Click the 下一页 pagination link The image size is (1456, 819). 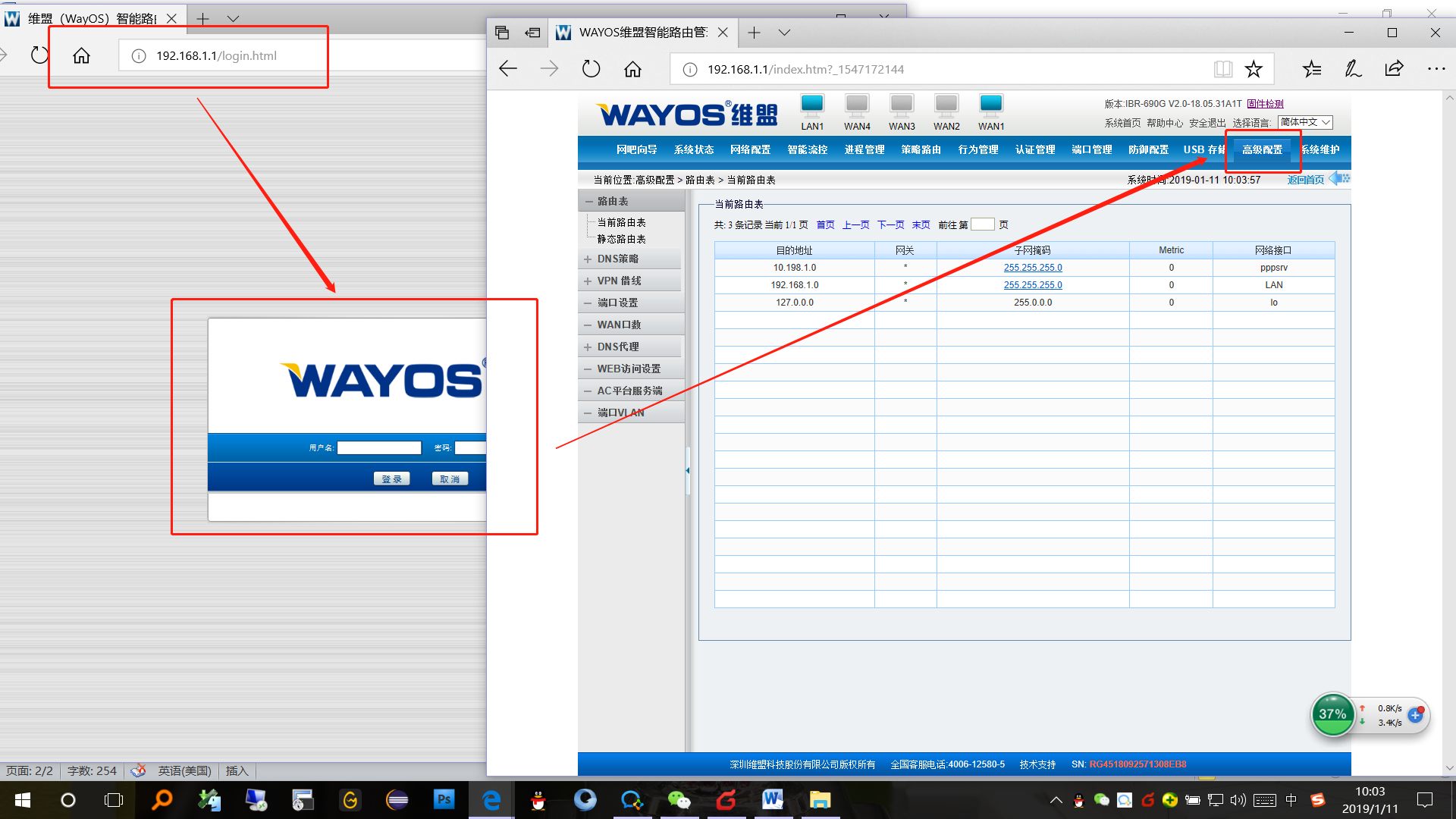890,224
